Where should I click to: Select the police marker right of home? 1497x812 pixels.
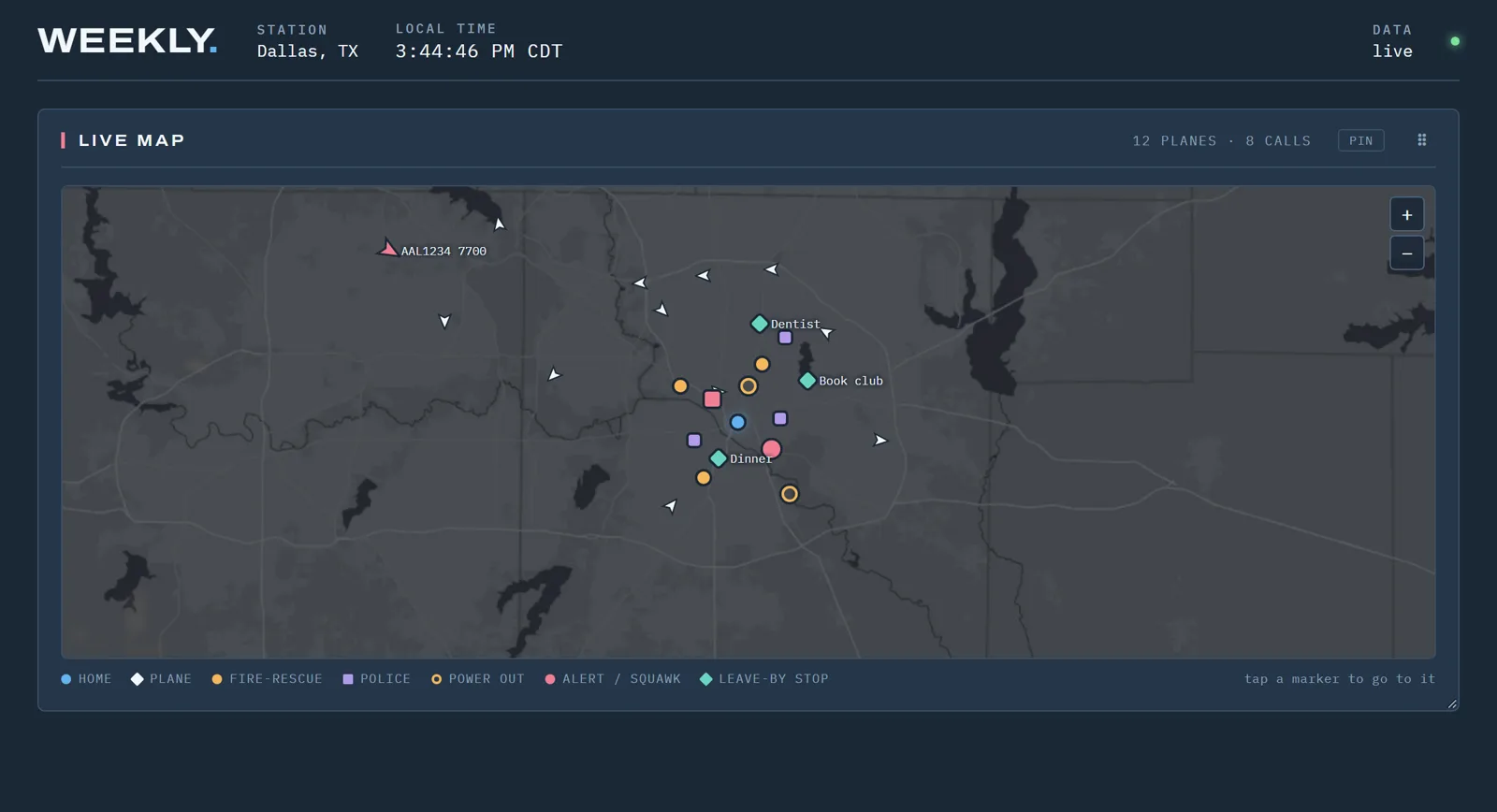(779, 418)
